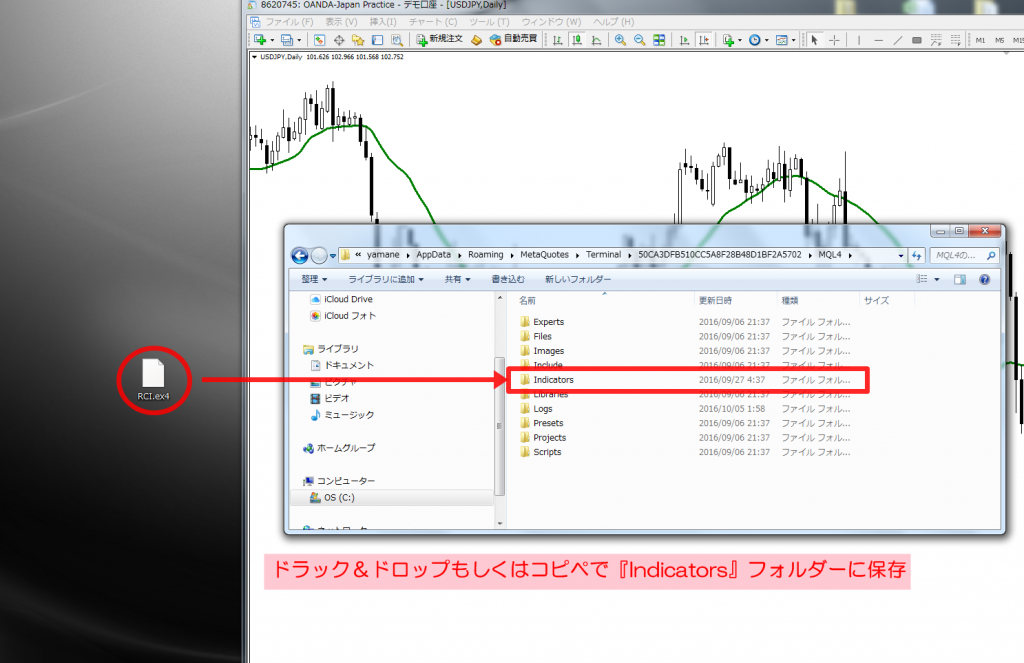Open the Navigator folder-star icon
This screenshot has width=1024, height=663.
pos(358,40)
